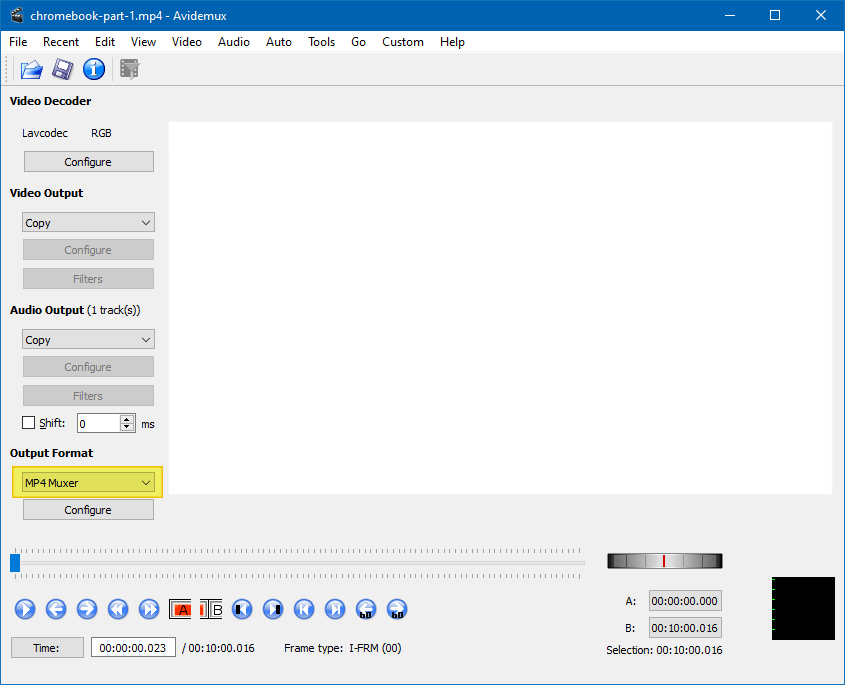Open the Recent menu

pos(61,42)
